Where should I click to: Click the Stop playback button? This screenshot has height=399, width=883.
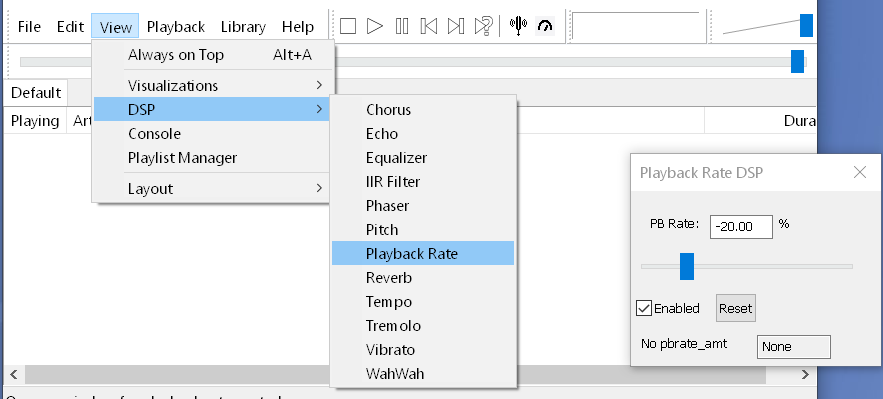(348, 26)
